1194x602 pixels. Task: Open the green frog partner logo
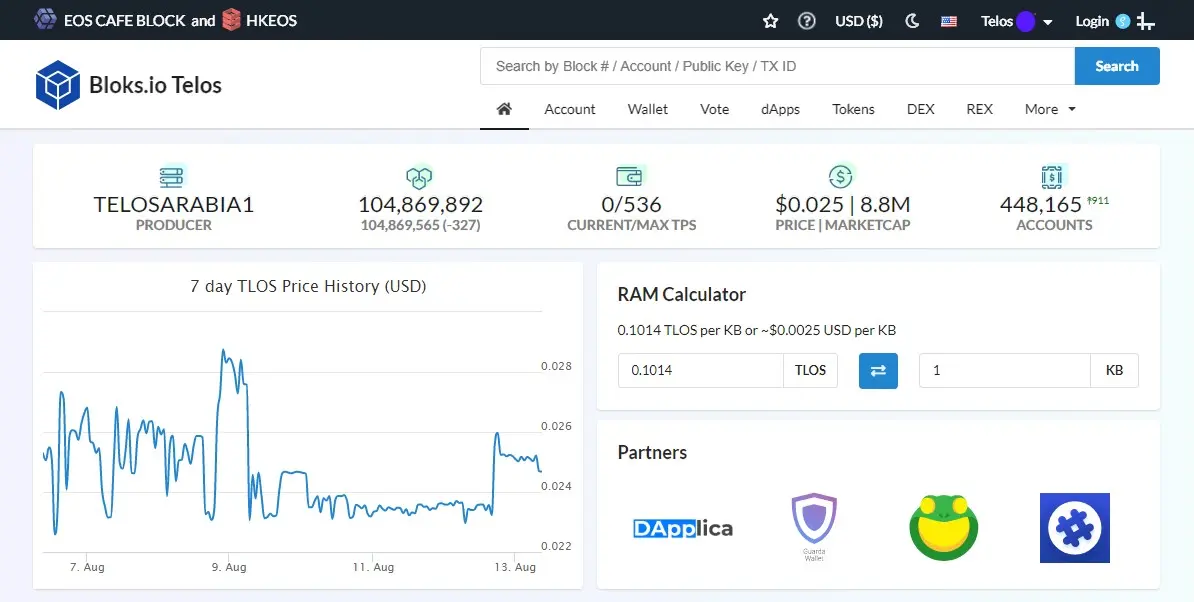(943, 527)
